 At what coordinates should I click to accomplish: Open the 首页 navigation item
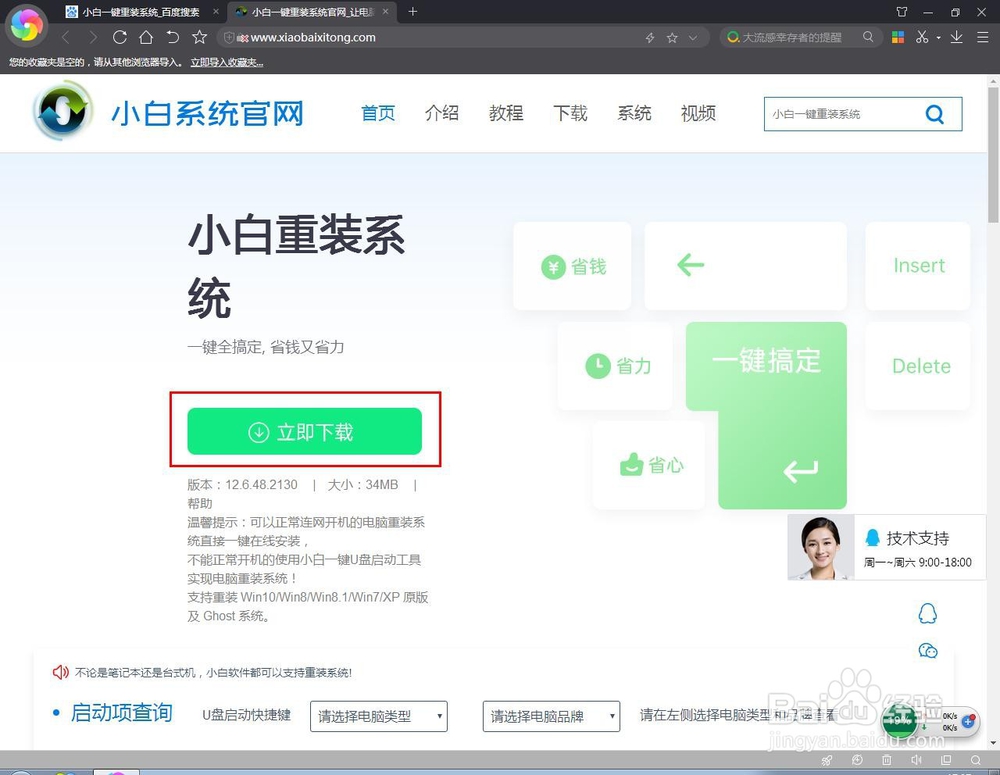[x=378, y=114]
